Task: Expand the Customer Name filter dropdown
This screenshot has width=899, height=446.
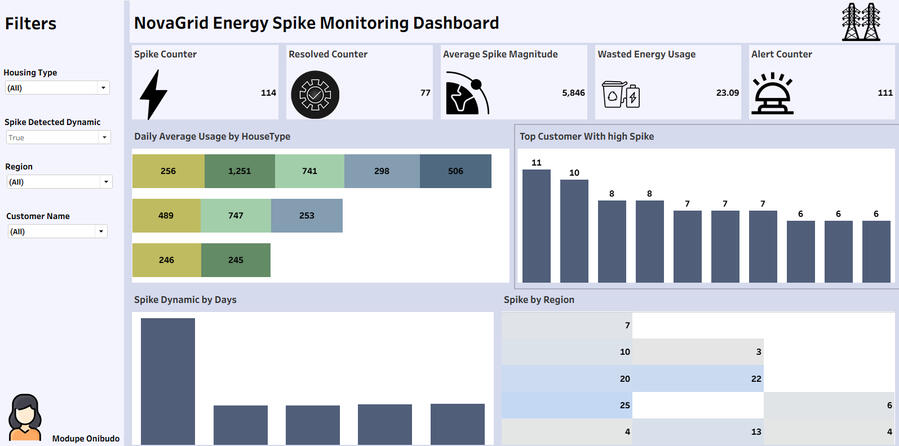Action: 56,231
